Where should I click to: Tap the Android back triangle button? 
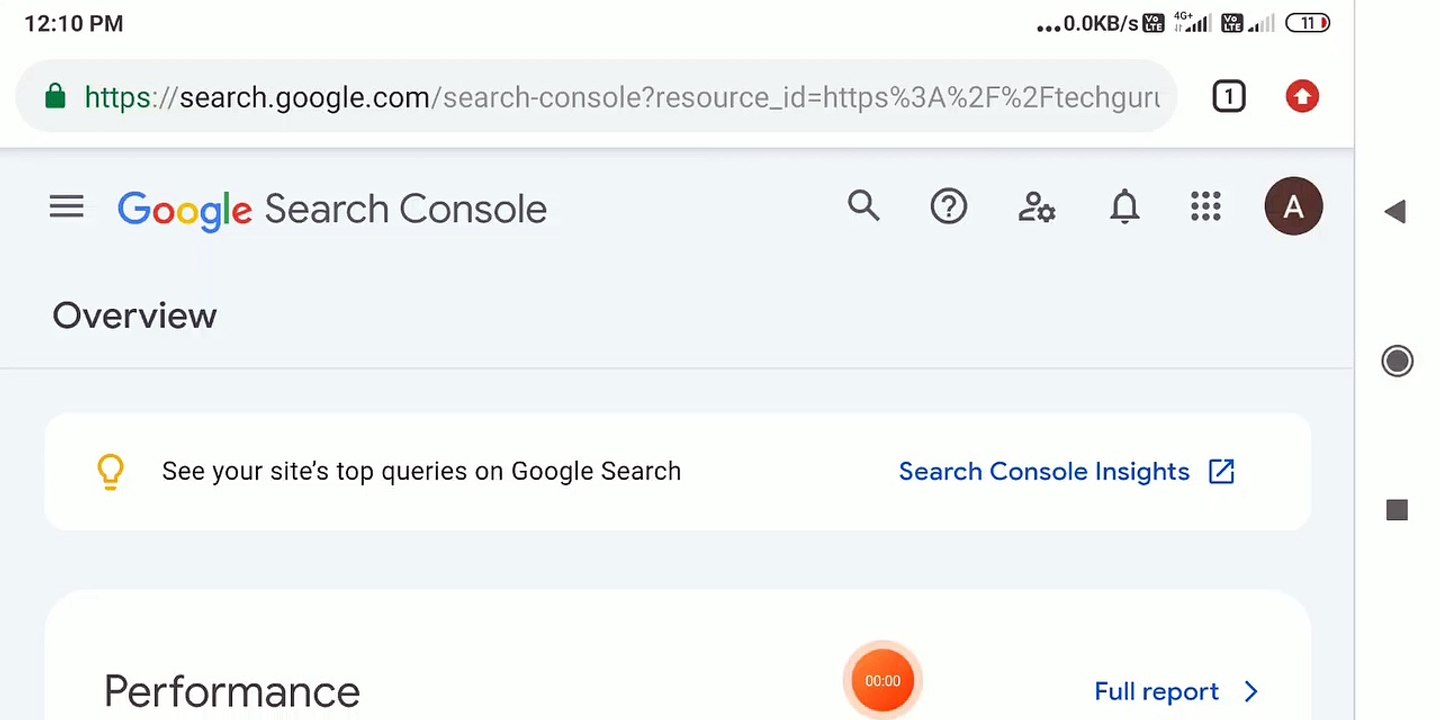tap(1396, 212)
